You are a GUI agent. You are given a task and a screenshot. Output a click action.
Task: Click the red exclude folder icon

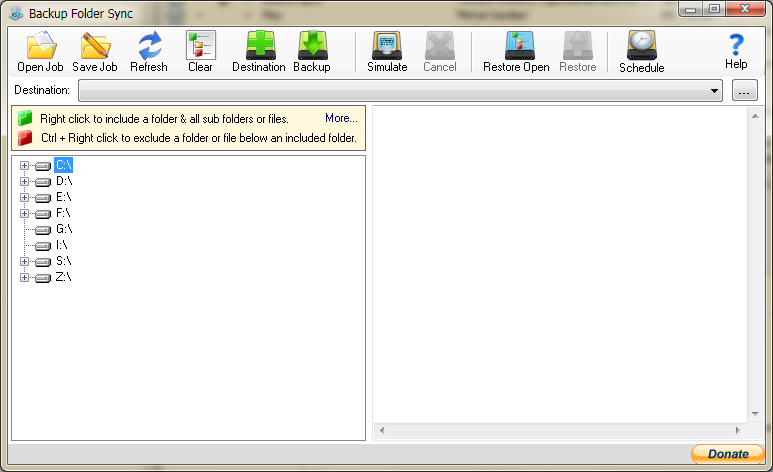coord(25,138)
